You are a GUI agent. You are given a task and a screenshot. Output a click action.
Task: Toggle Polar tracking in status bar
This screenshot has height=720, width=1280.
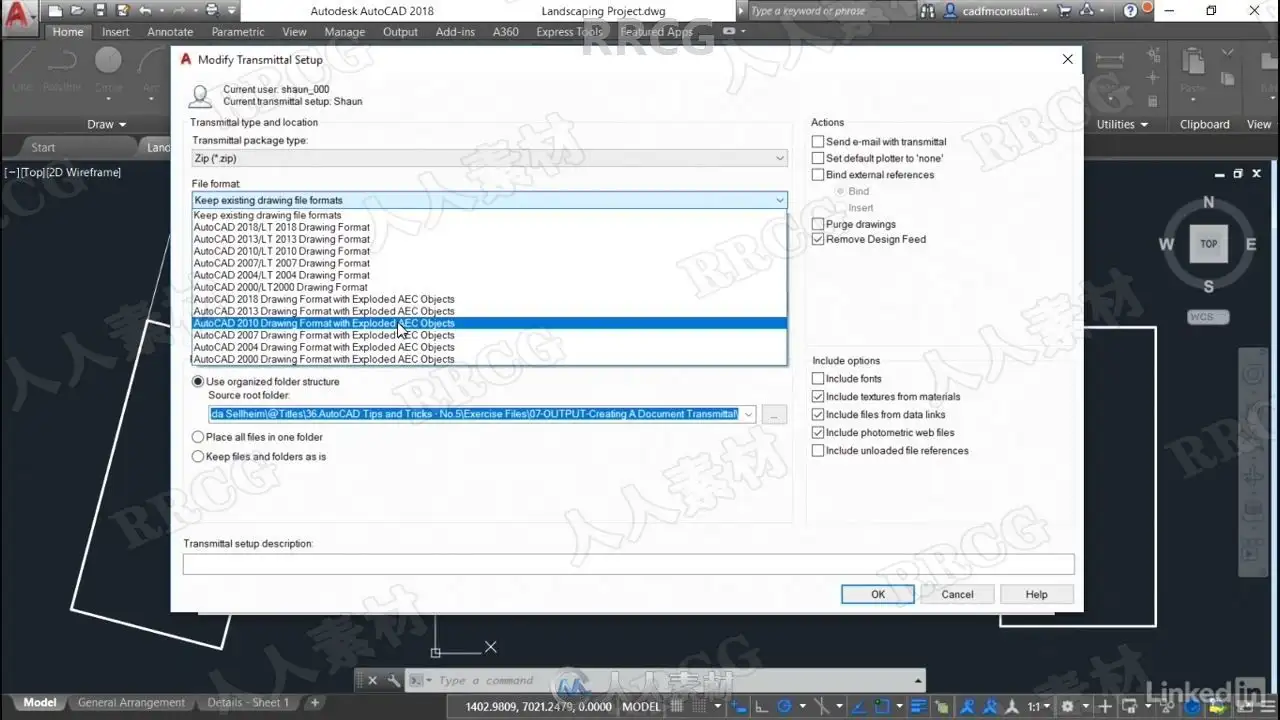(785, 706)
